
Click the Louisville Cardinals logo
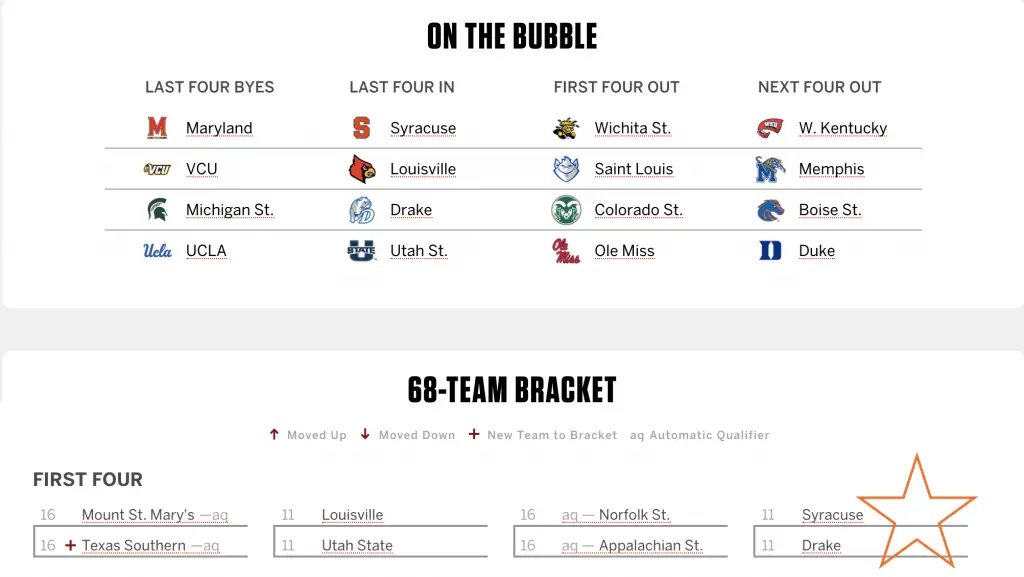(362, 169)
